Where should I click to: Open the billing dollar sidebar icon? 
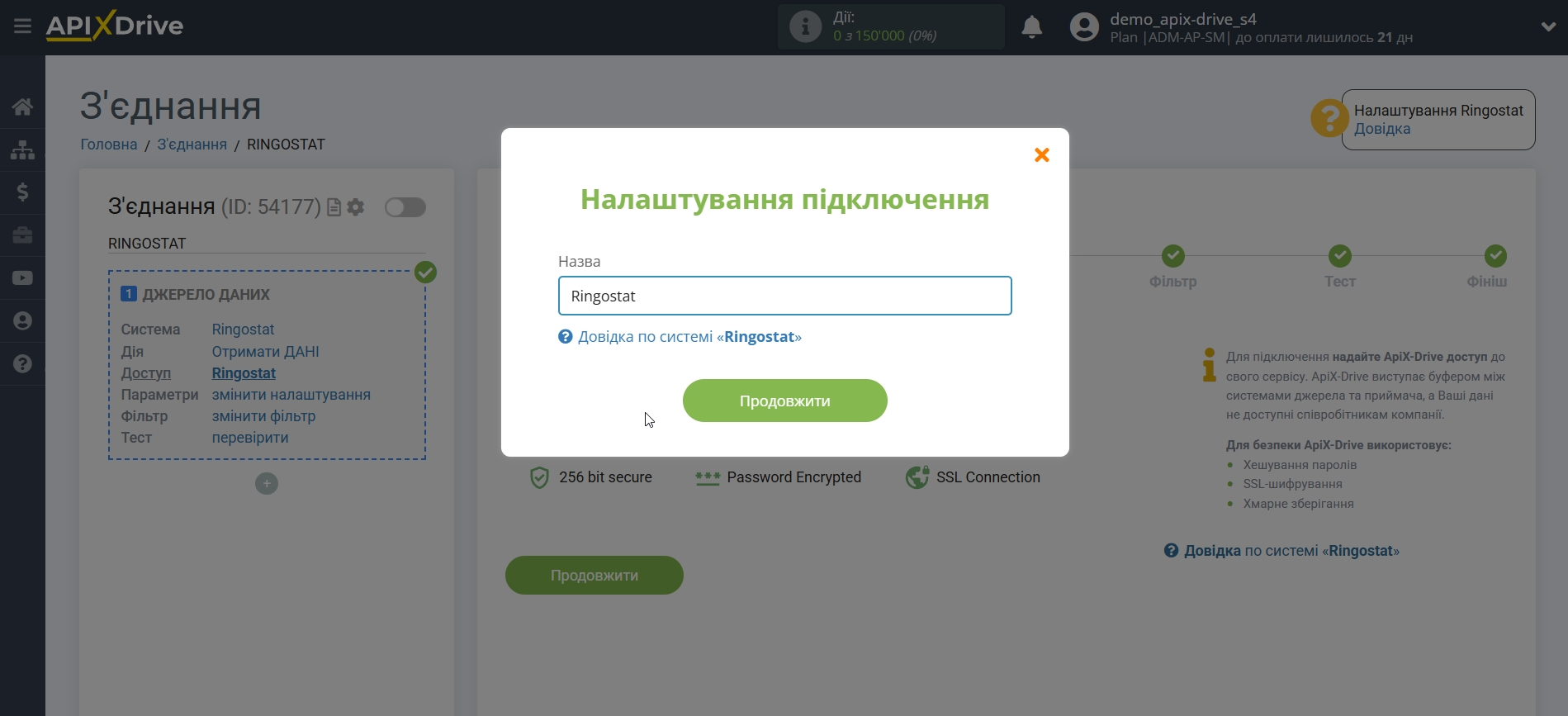tap(22, 192)
